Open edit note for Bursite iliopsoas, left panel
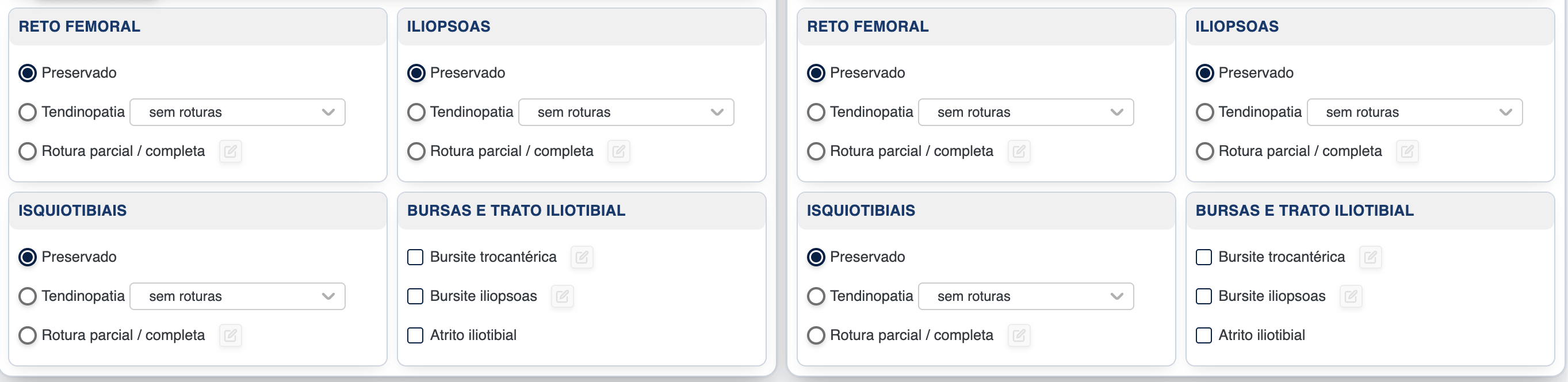This screenshot has width=1568, height=382. coord(562,296)
